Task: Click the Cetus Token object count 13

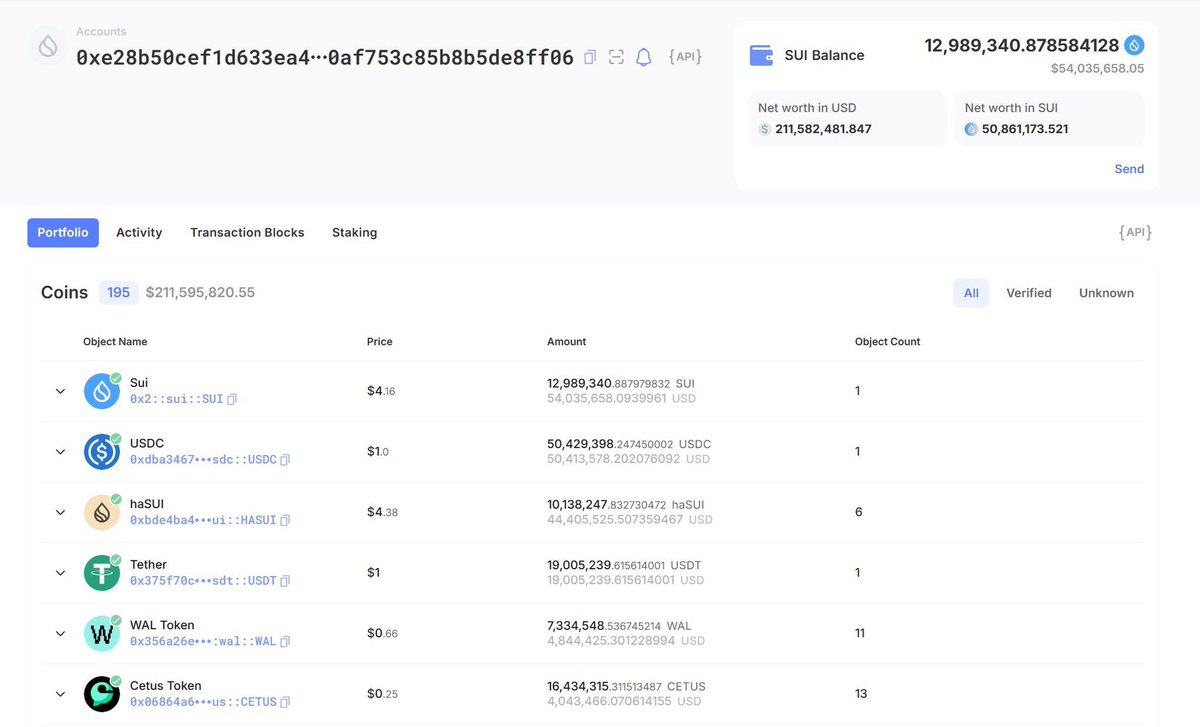Action: (861, 694)
